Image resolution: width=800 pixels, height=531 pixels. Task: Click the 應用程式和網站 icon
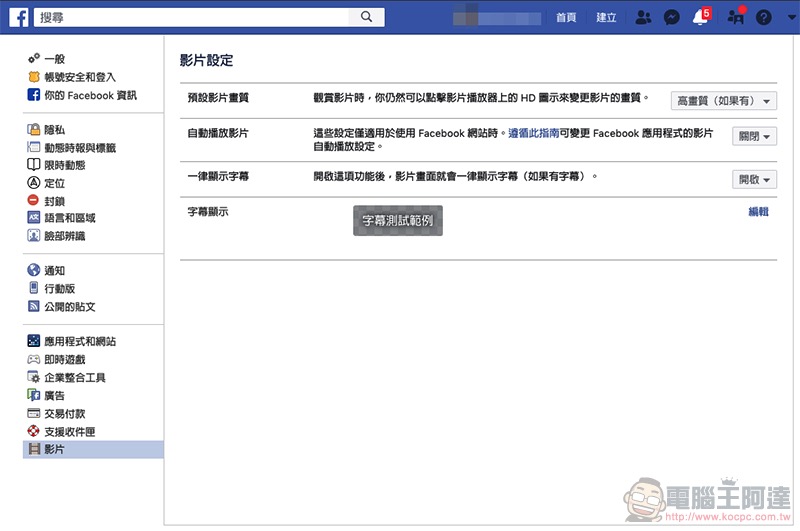coord(34,340)
